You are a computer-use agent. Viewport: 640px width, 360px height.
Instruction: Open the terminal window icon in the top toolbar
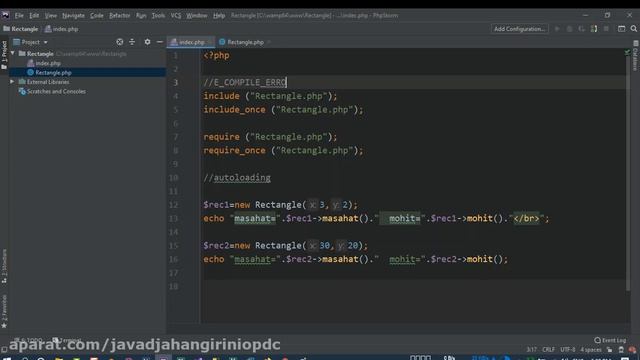point(621,29)
